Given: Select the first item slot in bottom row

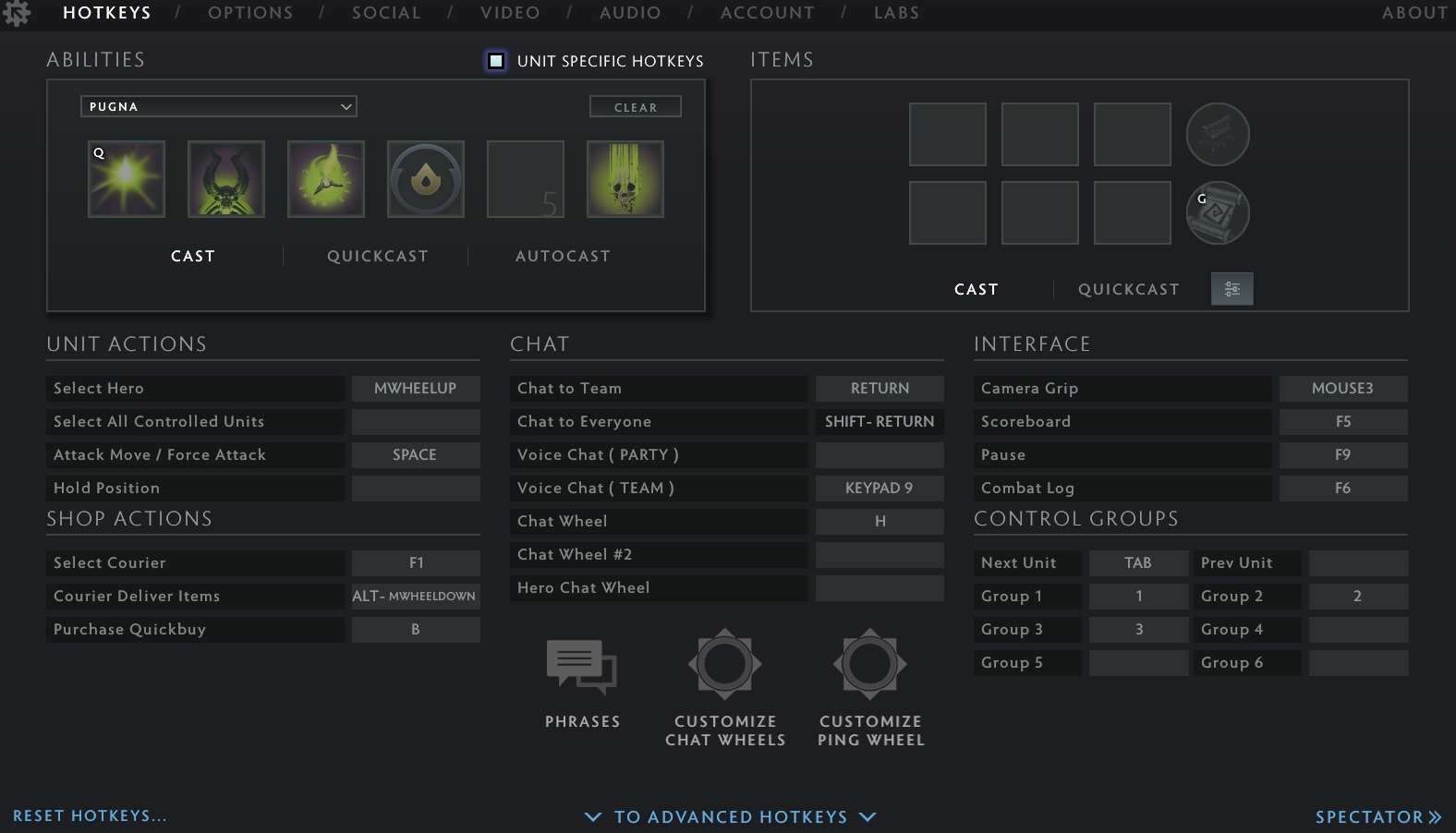Looking at the screenshot, I should pyautogui.click(x=948, y=213).
